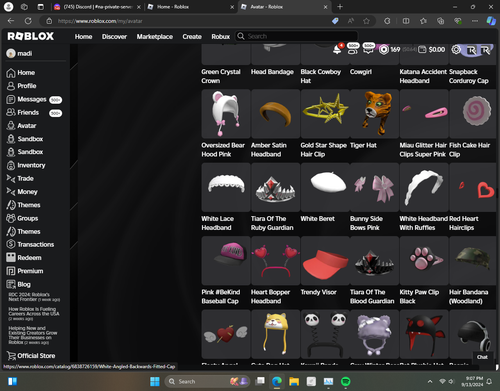Open Messages in the sidebar

34,99
